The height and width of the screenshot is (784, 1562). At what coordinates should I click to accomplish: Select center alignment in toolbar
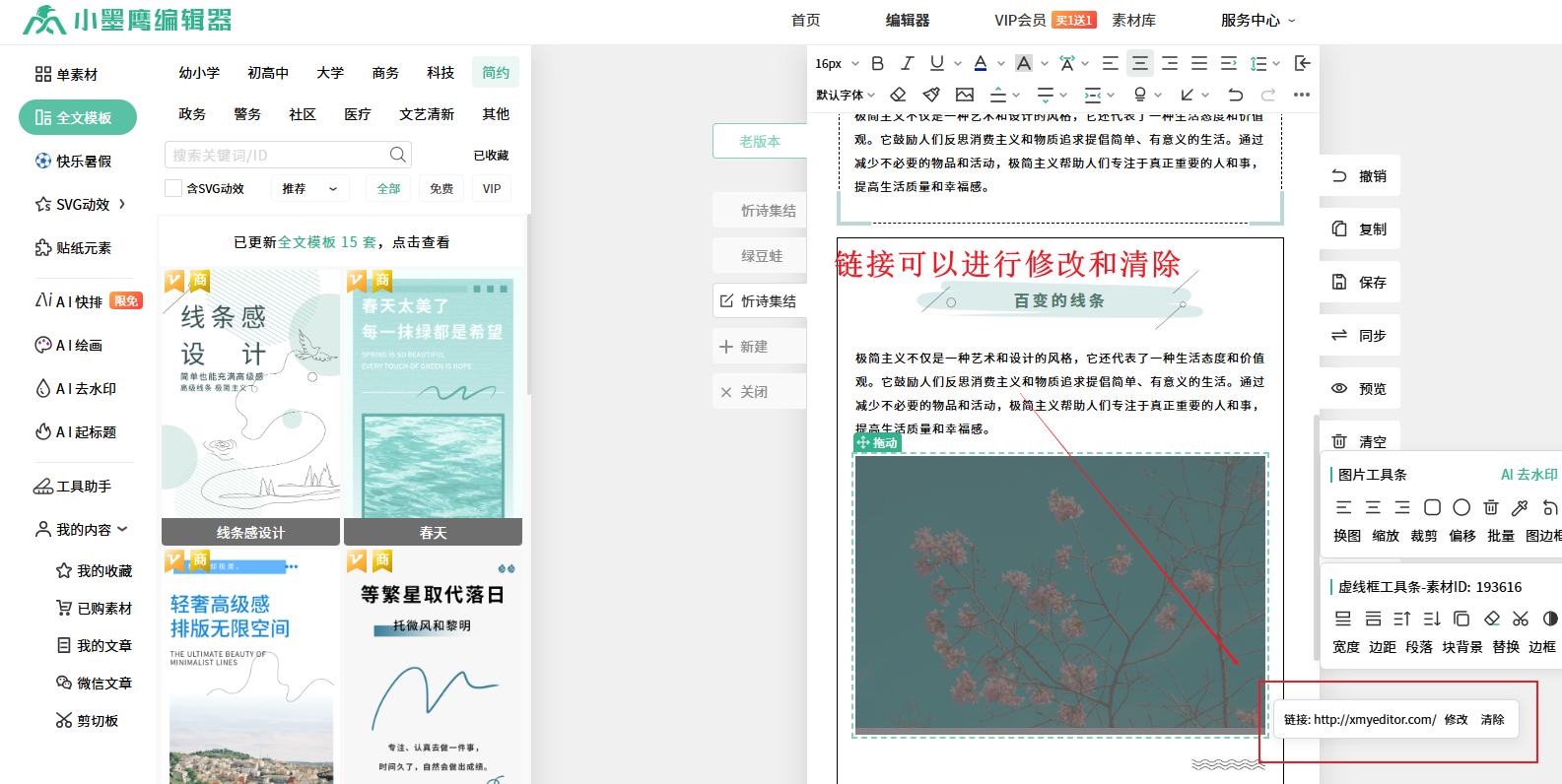(1140, 63)
